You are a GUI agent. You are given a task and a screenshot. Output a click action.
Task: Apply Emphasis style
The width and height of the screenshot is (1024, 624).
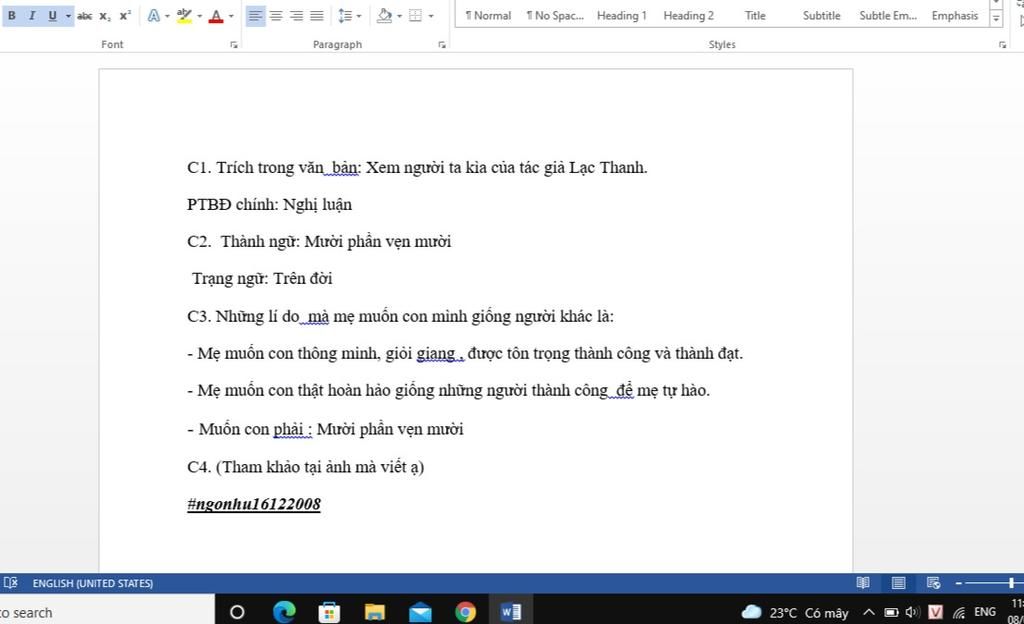[955, 16]
